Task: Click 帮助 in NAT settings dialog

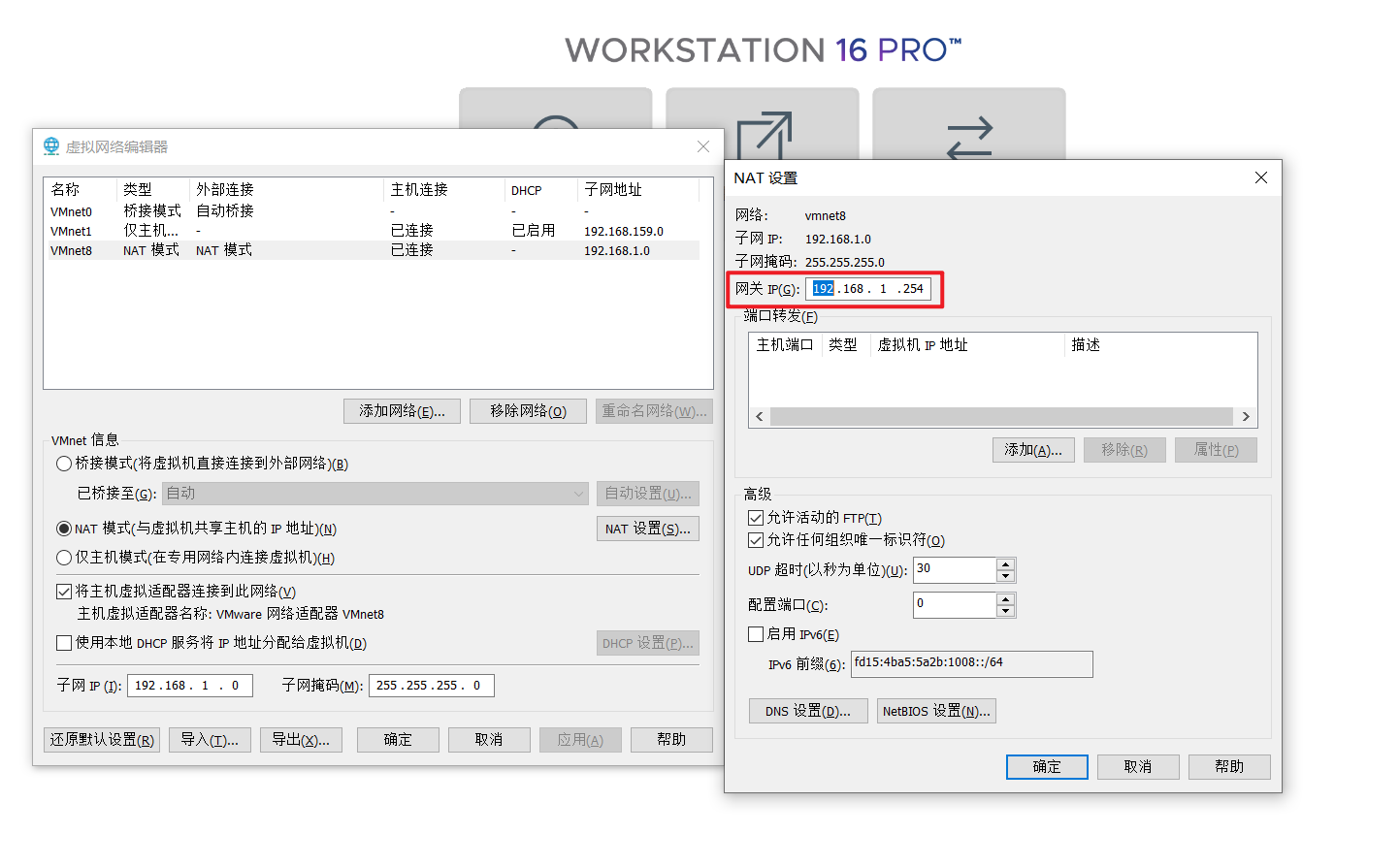Action: tap(1229, 767)
